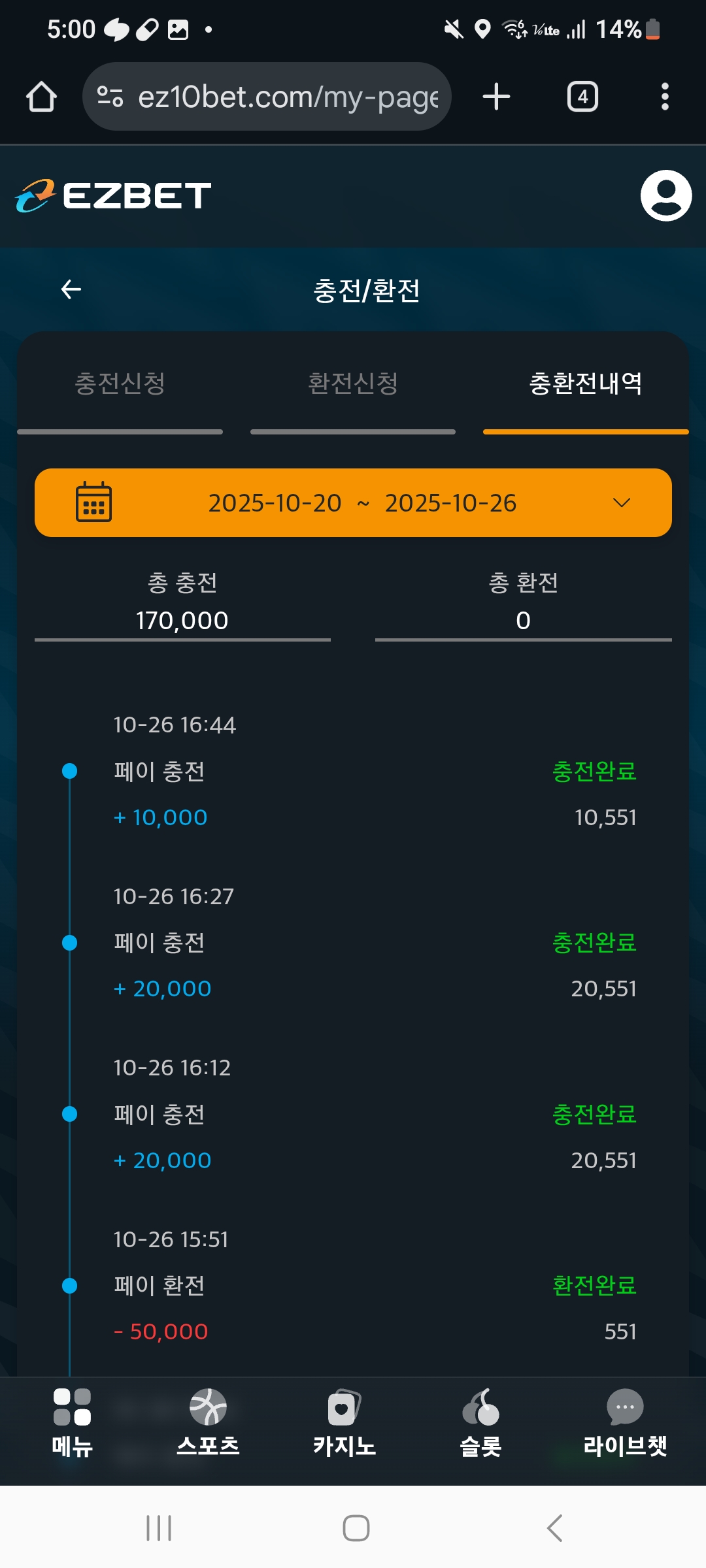The image size is (706, 1568).
Task: Tap the user profile avatar icon
Action: pyautogui.click(x=665, y=195)
